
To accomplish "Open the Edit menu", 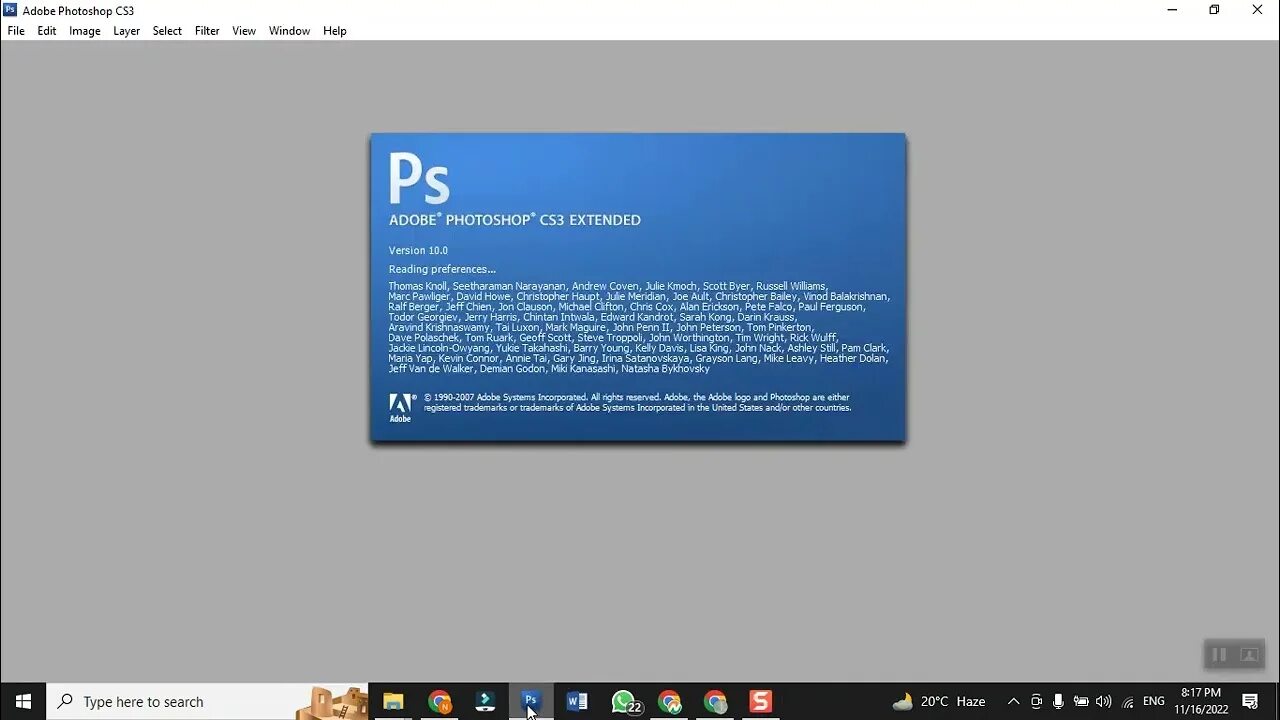I will 47,31.
